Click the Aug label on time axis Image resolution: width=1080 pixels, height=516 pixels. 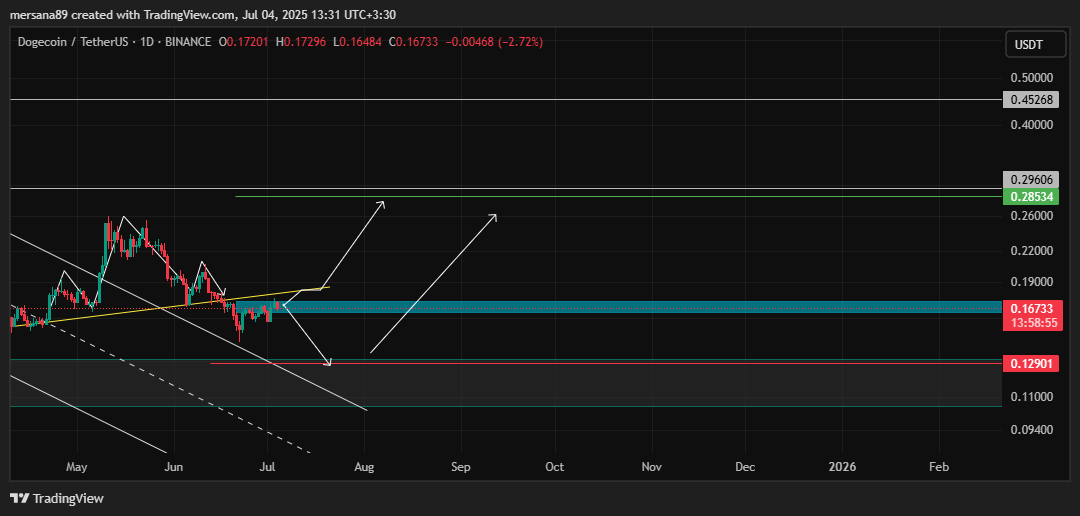364,467
